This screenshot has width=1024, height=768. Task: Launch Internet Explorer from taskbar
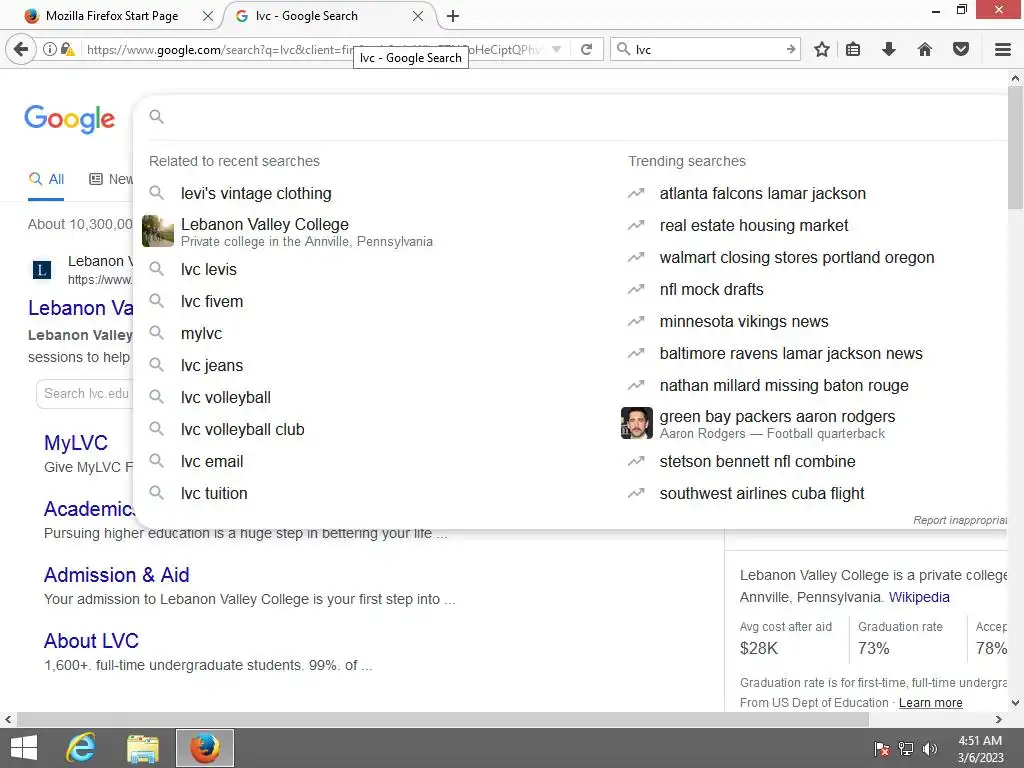(x=81, y=748)
